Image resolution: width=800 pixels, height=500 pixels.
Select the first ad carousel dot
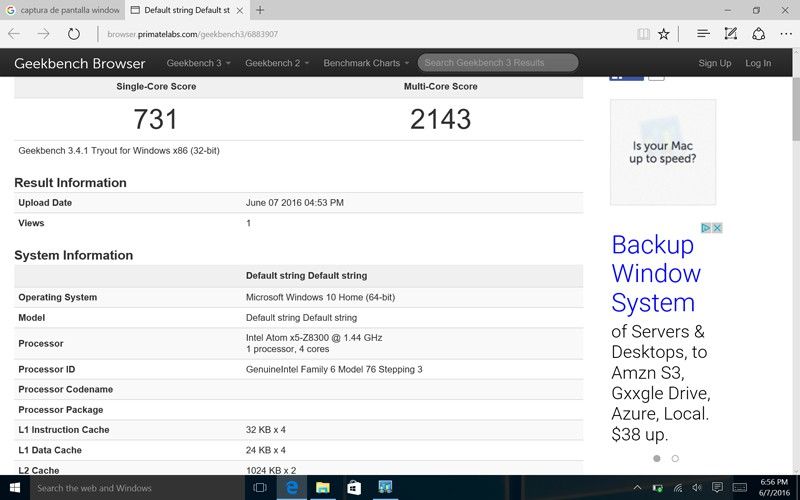(x=657, y=458)
